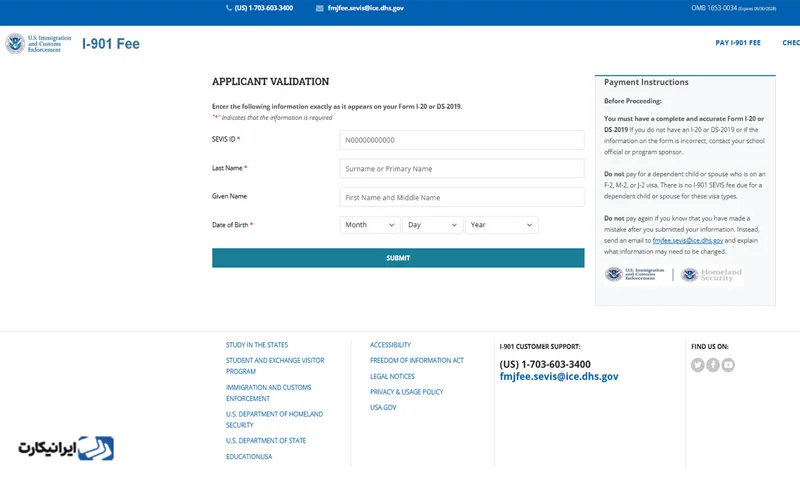
Task: Open Freedom of Information Act link
Action: (416, 360)
